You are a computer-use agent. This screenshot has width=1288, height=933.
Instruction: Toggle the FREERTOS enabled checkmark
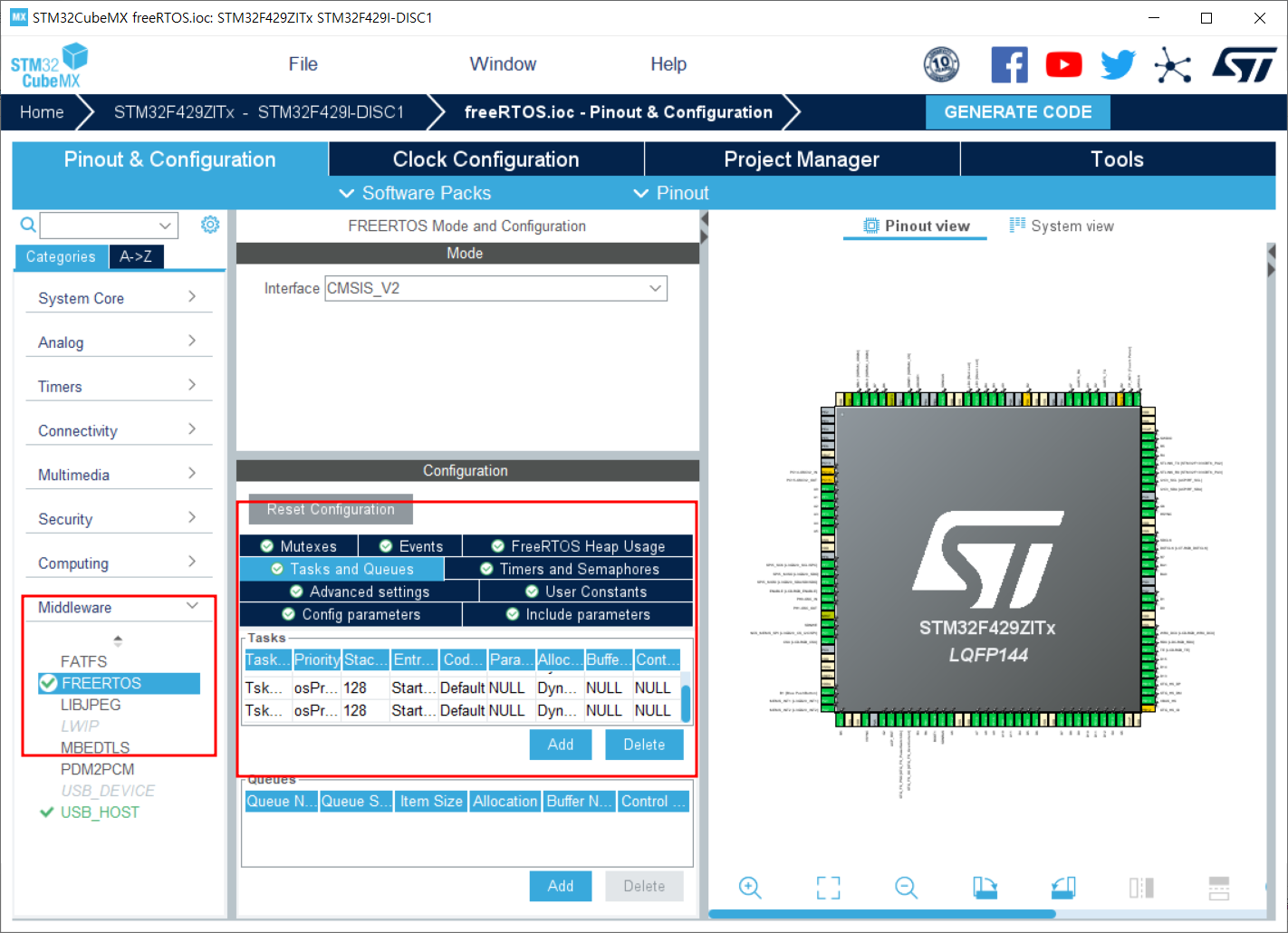pyautogui.click(x=48, y=683)
